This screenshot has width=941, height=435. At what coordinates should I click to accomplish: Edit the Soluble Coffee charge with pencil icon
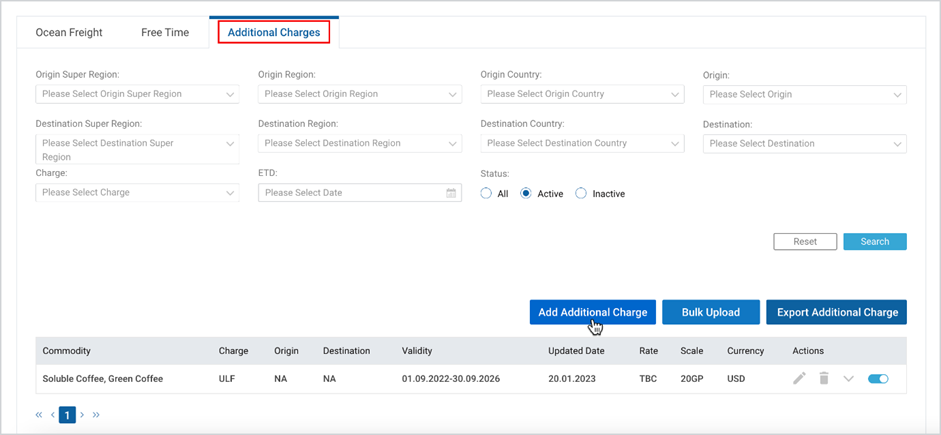tap(799, 379)
